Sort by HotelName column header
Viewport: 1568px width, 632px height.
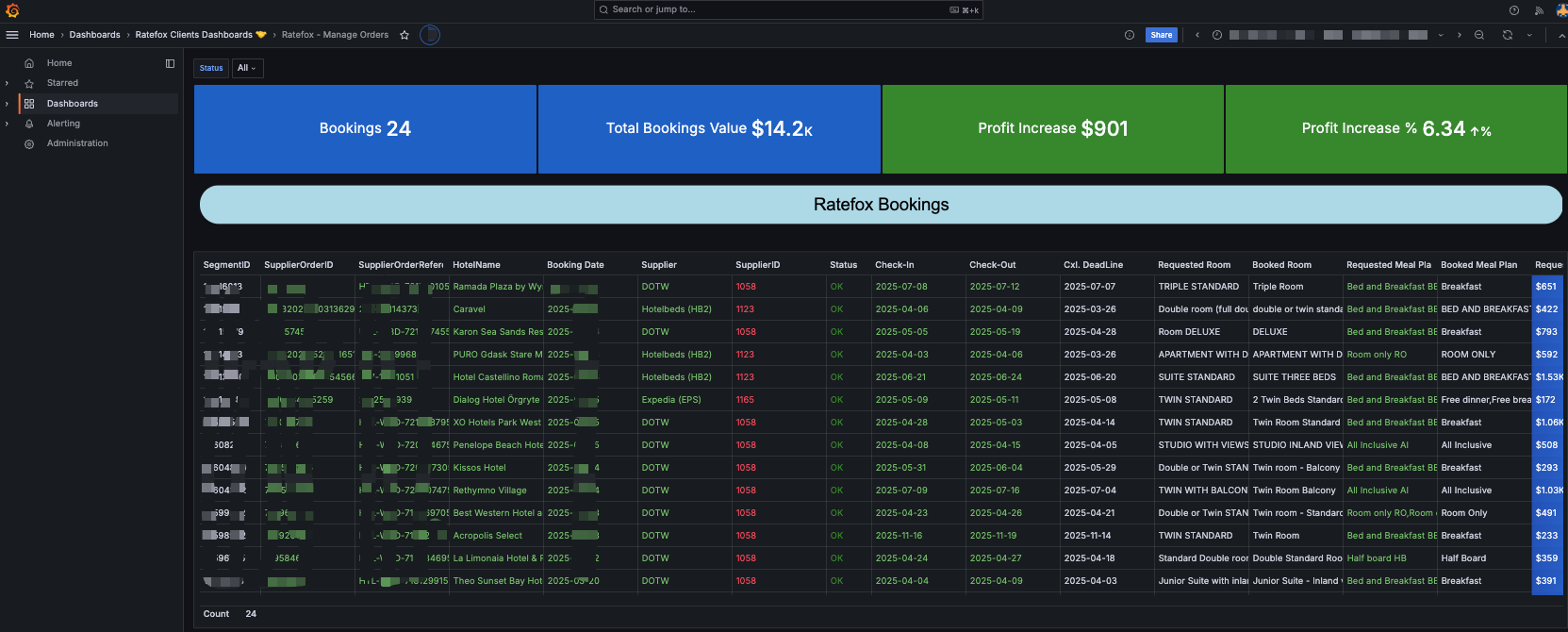(476, 265)
